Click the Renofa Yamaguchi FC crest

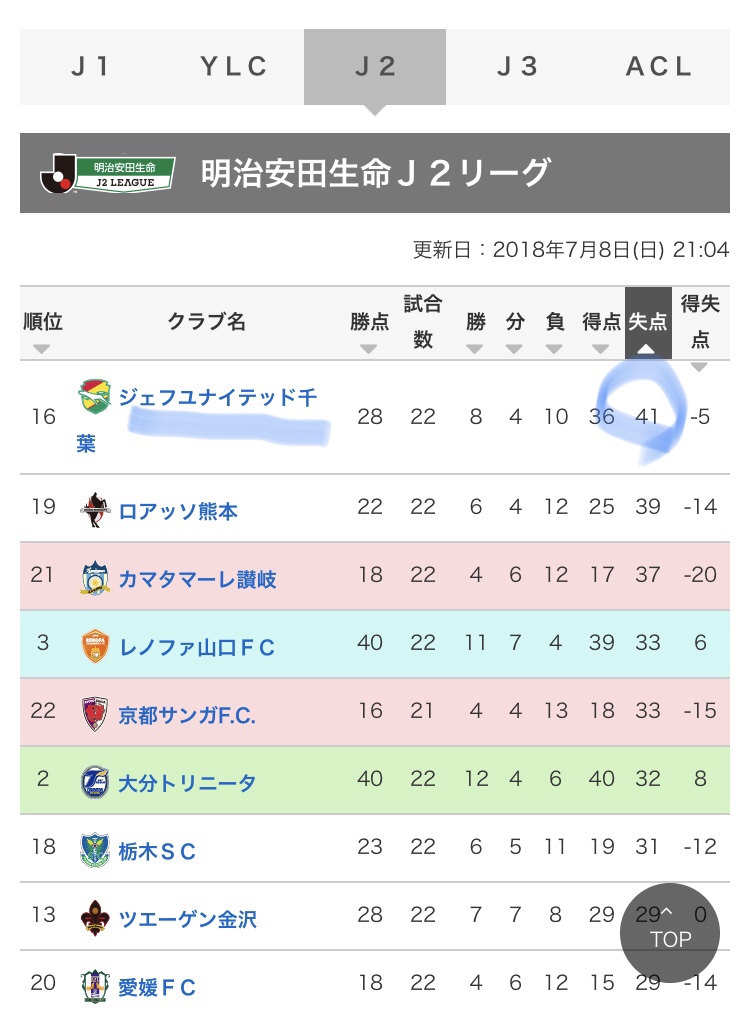click(x=95, y=646)
